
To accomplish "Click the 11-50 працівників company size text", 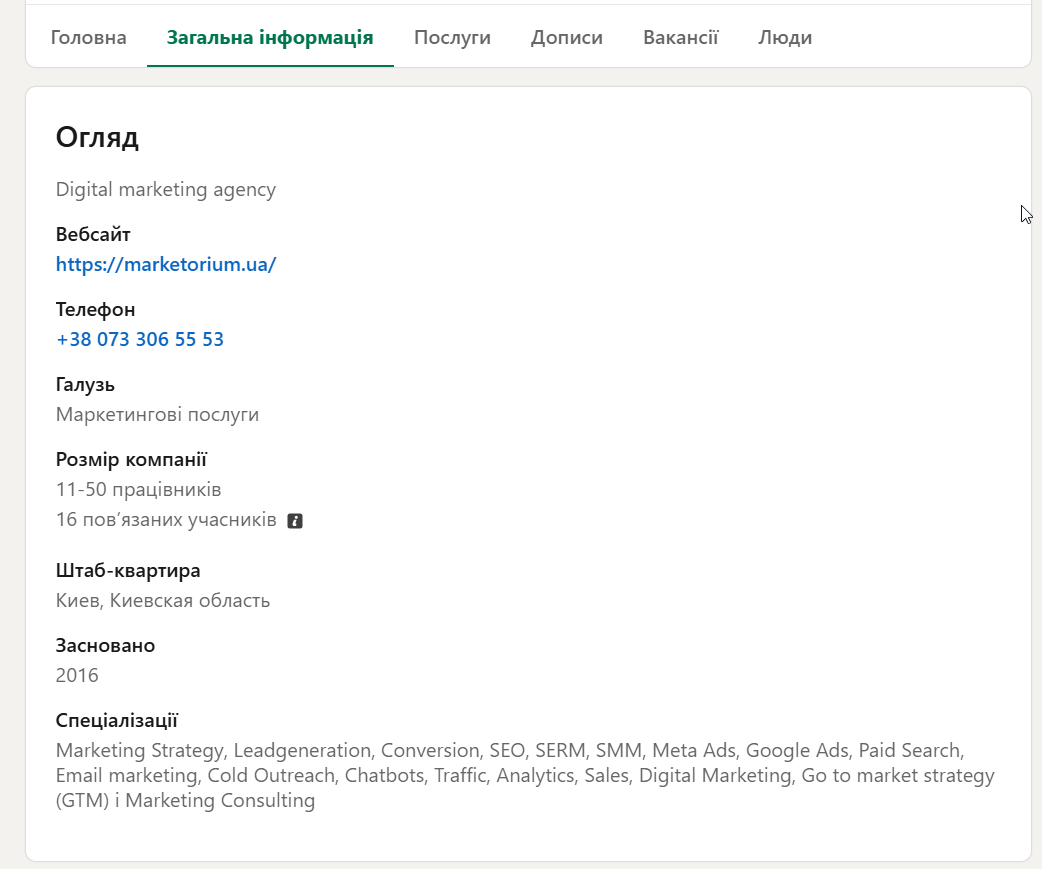I will click(138, 490).
